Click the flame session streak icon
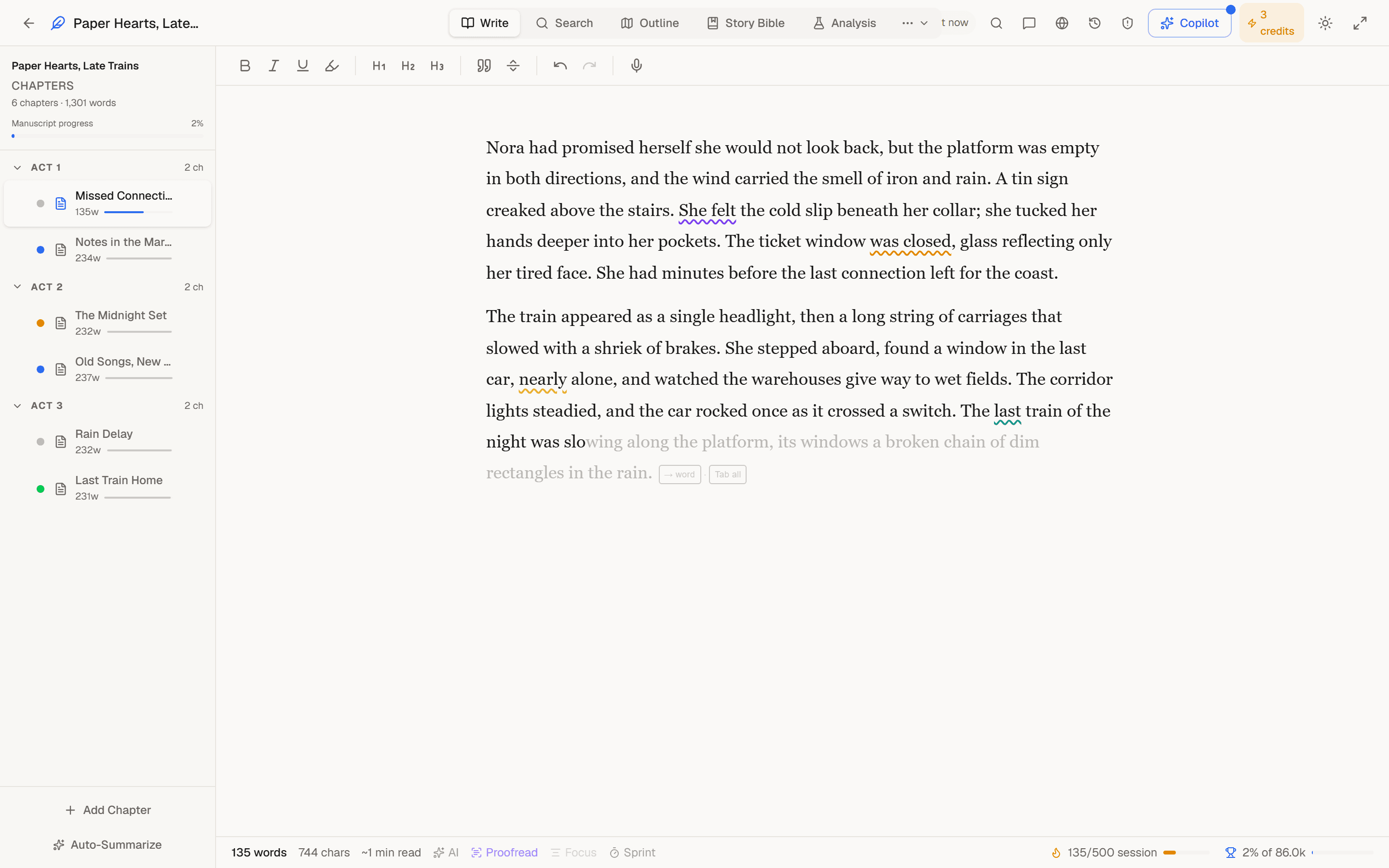Image resolution: width=1389 pixels, height=868 pixels. click(1056, 853)
